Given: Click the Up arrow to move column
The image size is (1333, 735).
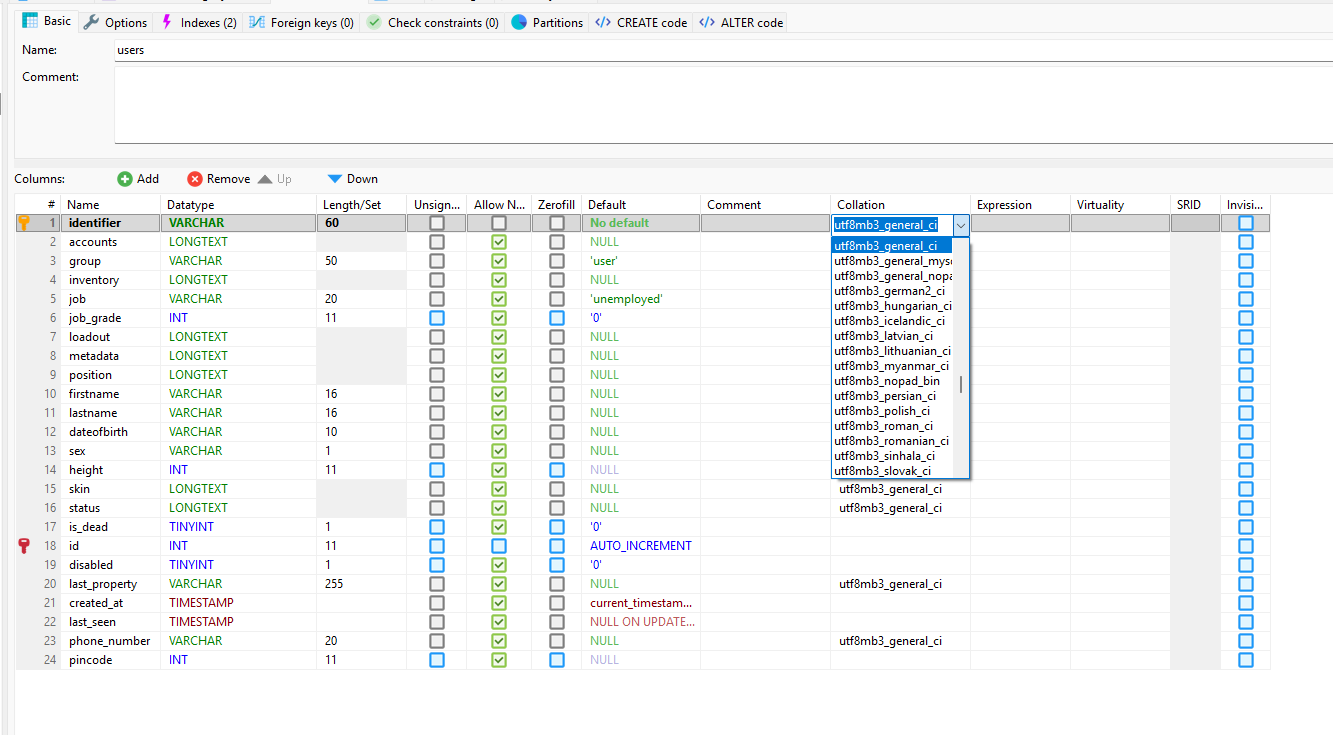Looking at the screenshot, I should tap(265, 179).
